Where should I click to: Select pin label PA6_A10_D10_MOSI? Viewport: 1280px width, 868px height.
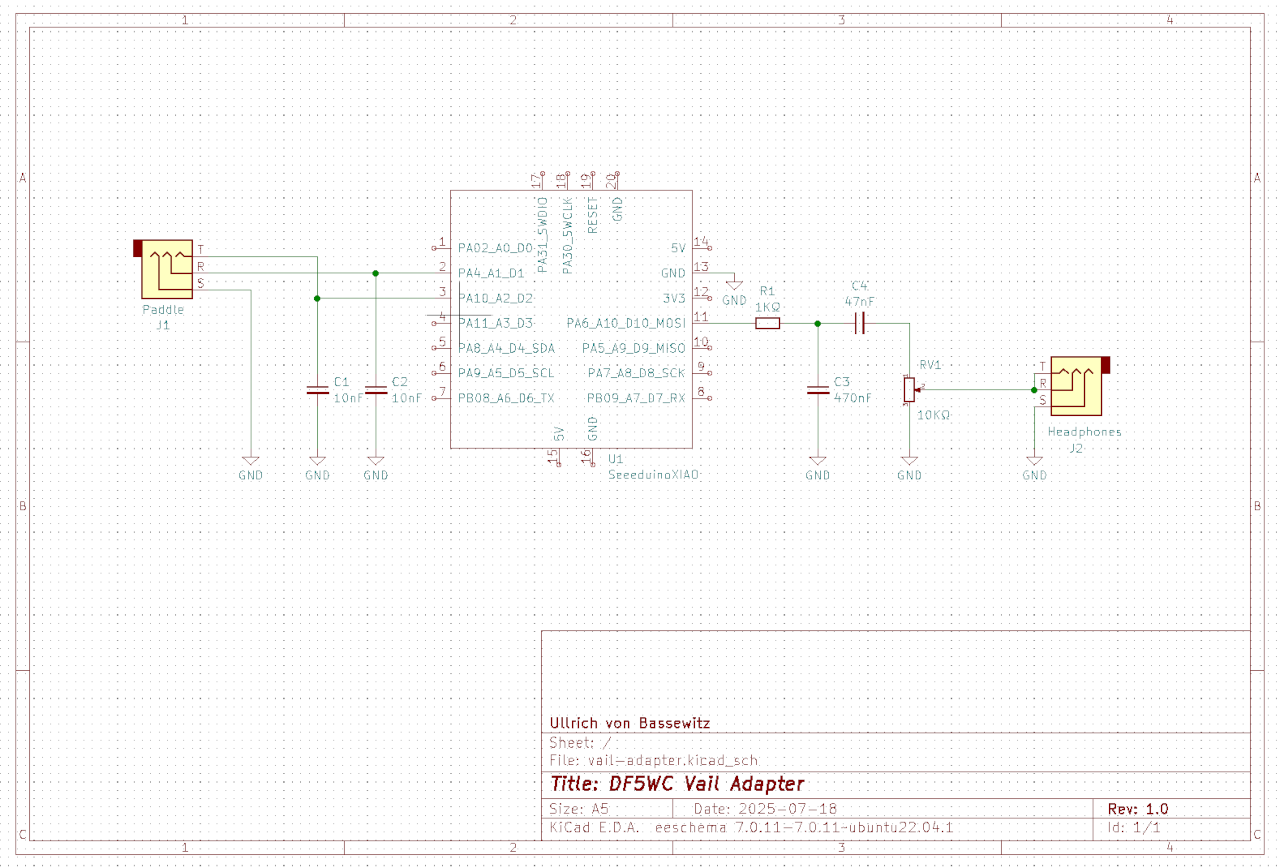[x=626, y=323]
